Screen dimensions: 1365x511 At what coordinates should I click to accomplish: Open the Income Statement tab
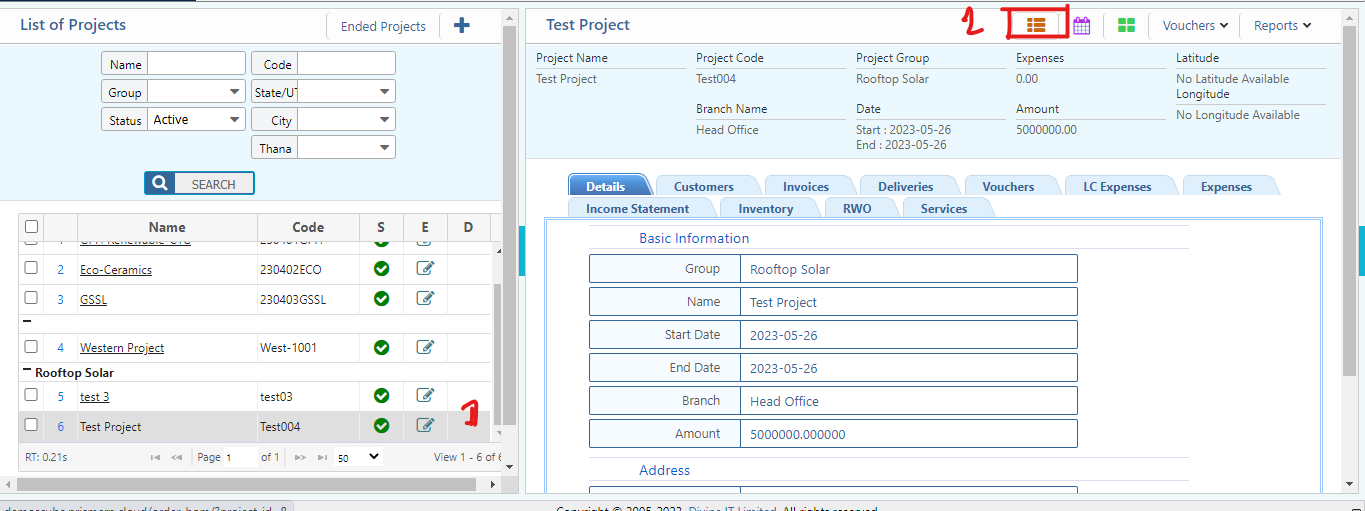(x=638, y=208)
